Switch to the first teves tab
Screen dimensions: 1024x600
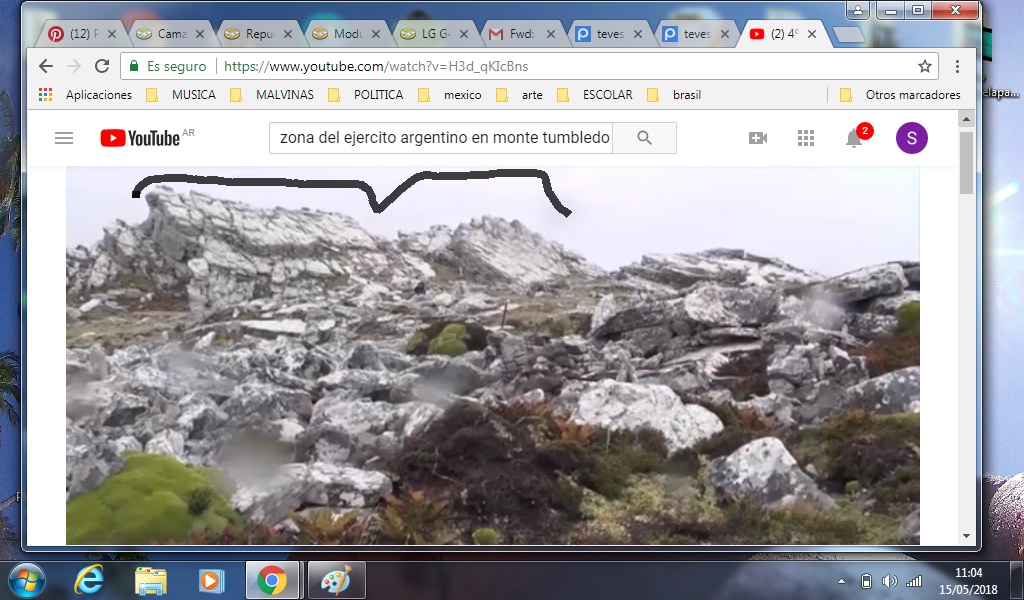coord(609,34)
